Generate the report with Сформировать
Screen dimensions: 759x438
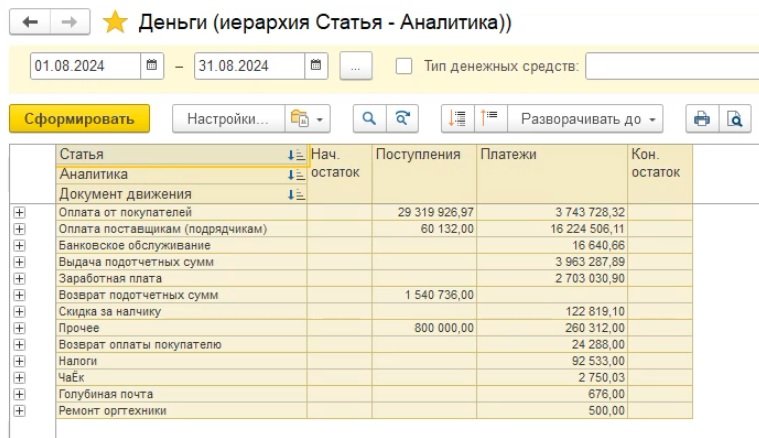coord(79,119)
